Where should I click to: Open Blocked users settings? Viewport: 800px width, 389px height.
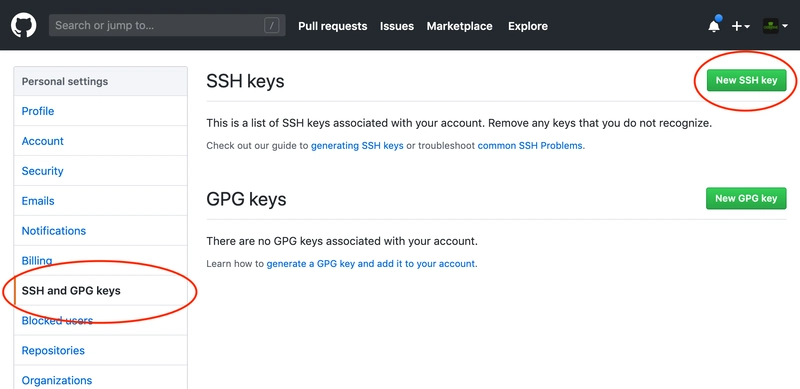(x=101, y=321)
